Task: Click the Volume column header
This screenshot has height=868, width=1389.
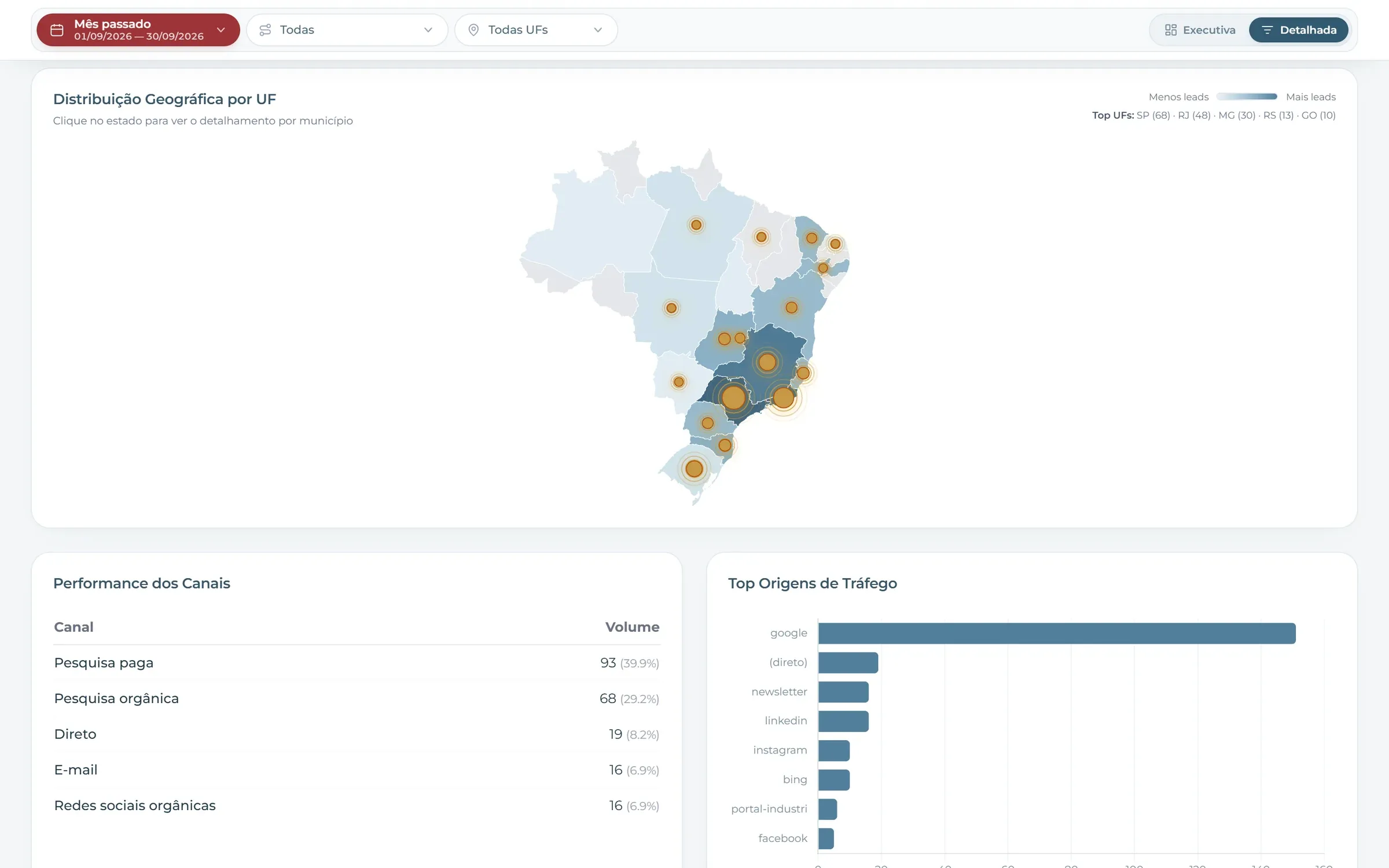Action: [632, 627]
